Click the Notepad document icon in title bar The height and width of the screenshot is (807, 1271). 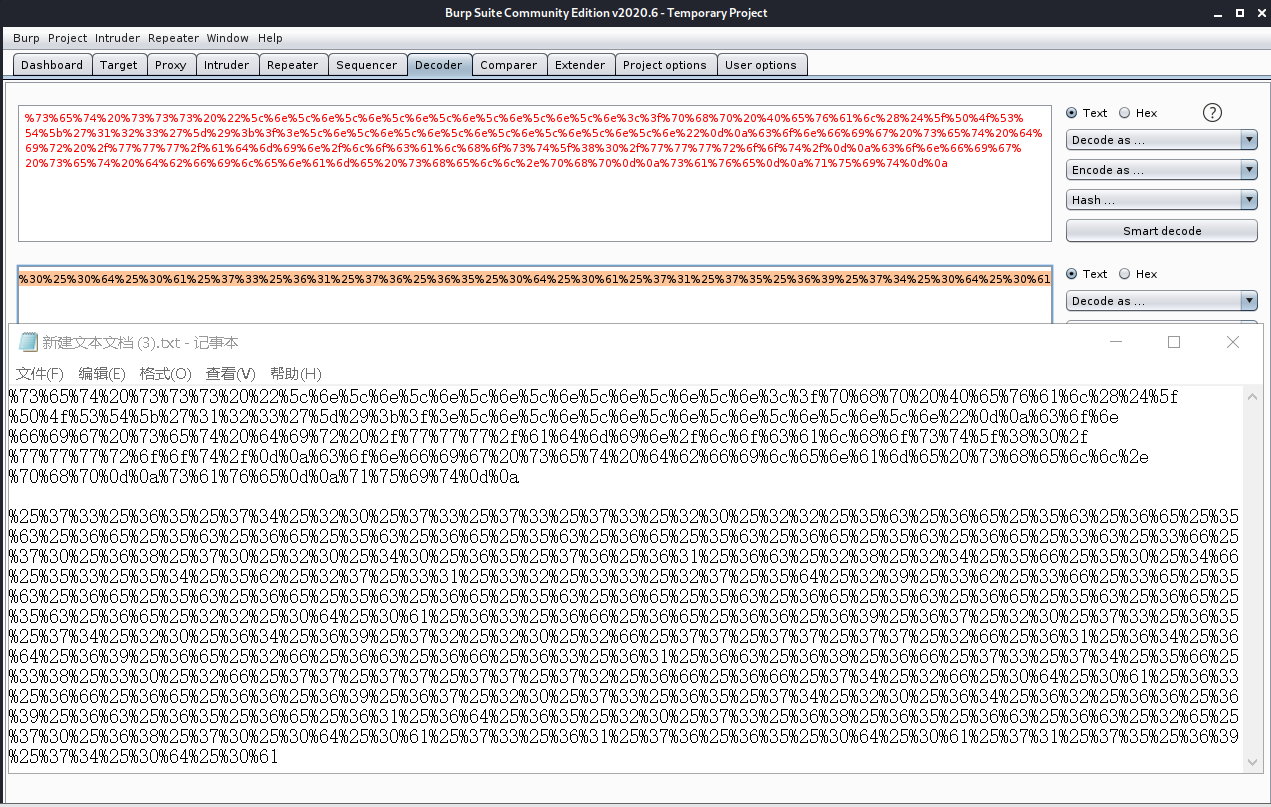(26, 342)
